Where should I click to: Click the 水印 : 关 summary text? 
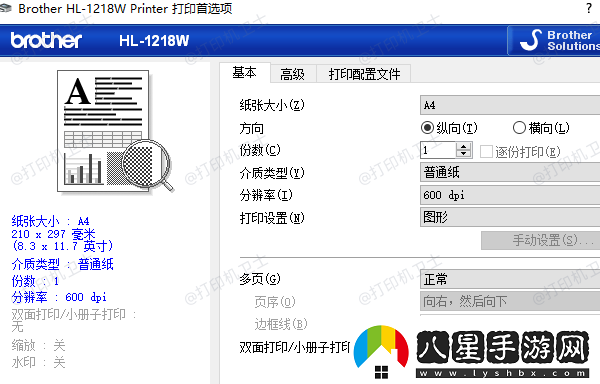coord(38,362)
